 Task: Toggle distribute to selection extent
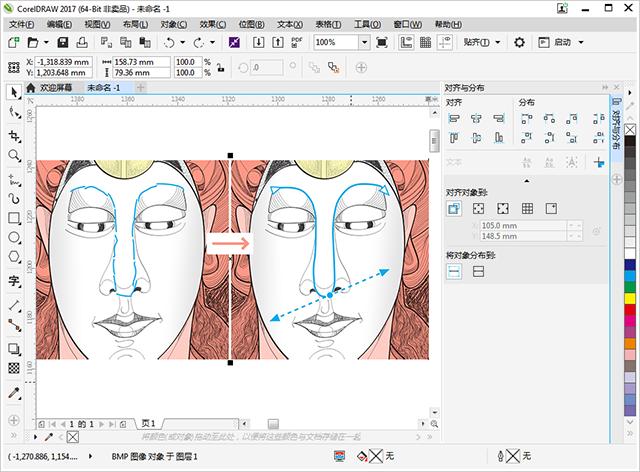(454, 271)
